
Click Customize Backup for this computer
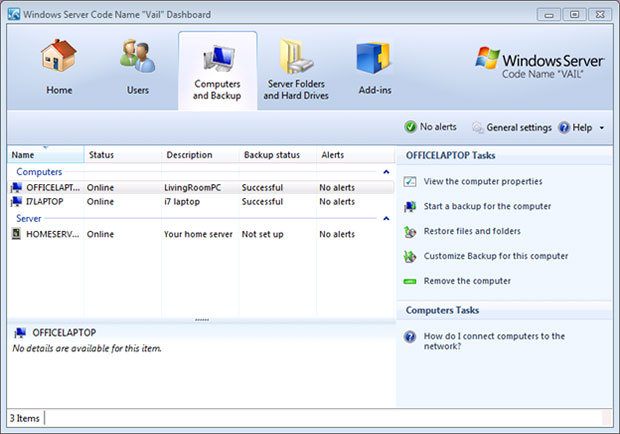pos(496,256)
